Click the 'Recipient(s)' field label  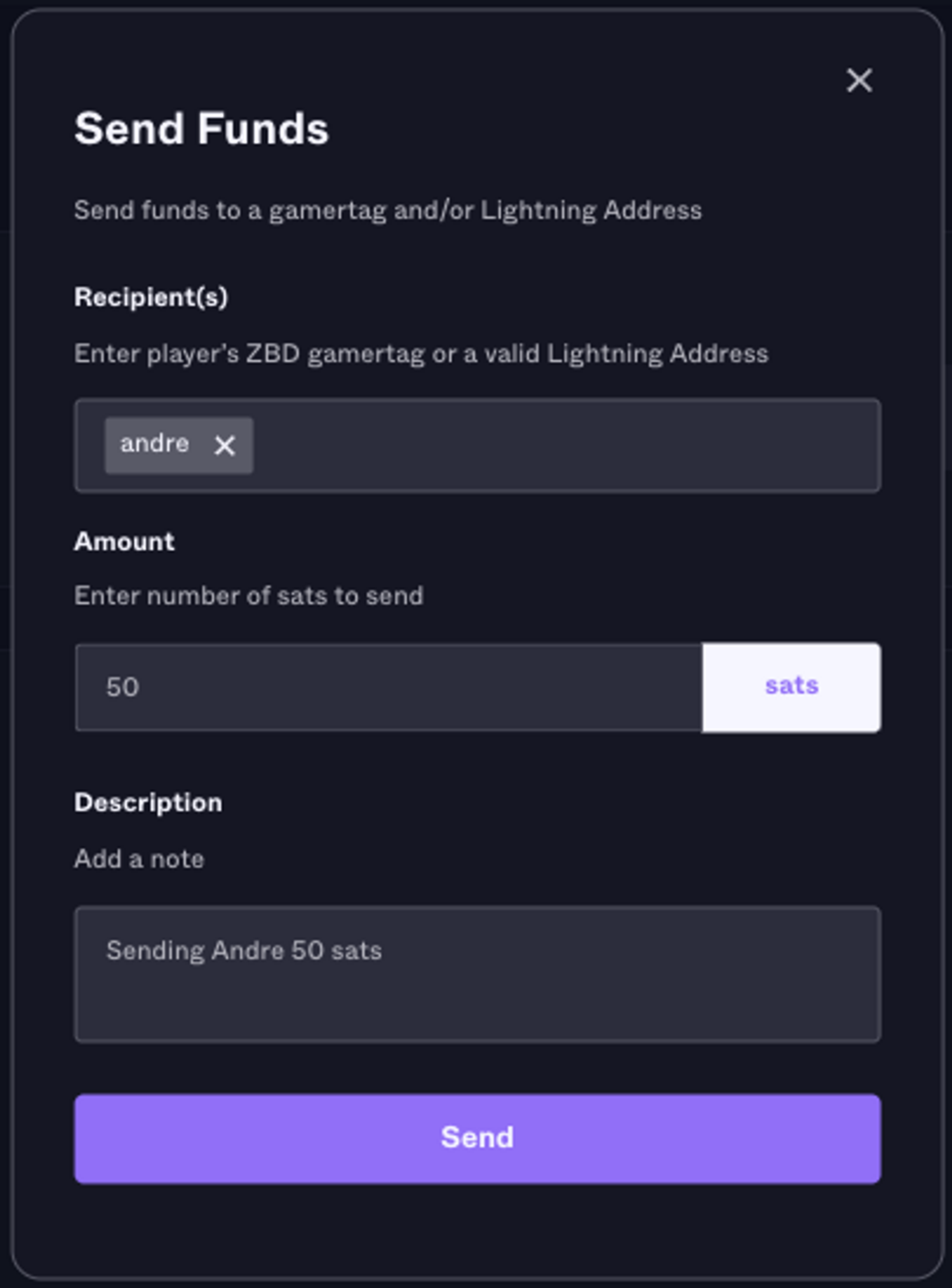(x=151, y=297)
